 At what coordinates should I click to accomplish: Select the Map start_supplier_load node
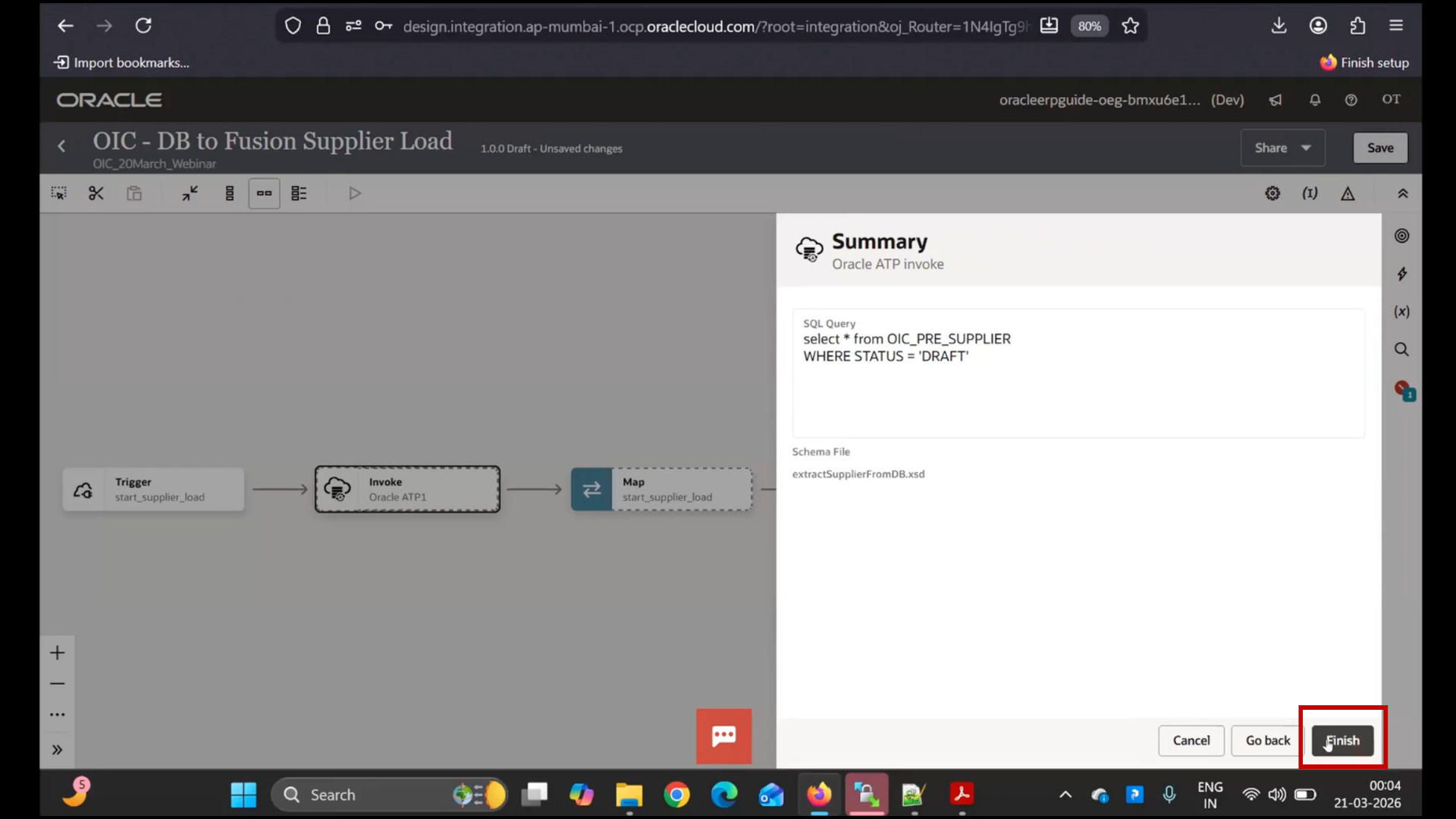coord(661,489)
